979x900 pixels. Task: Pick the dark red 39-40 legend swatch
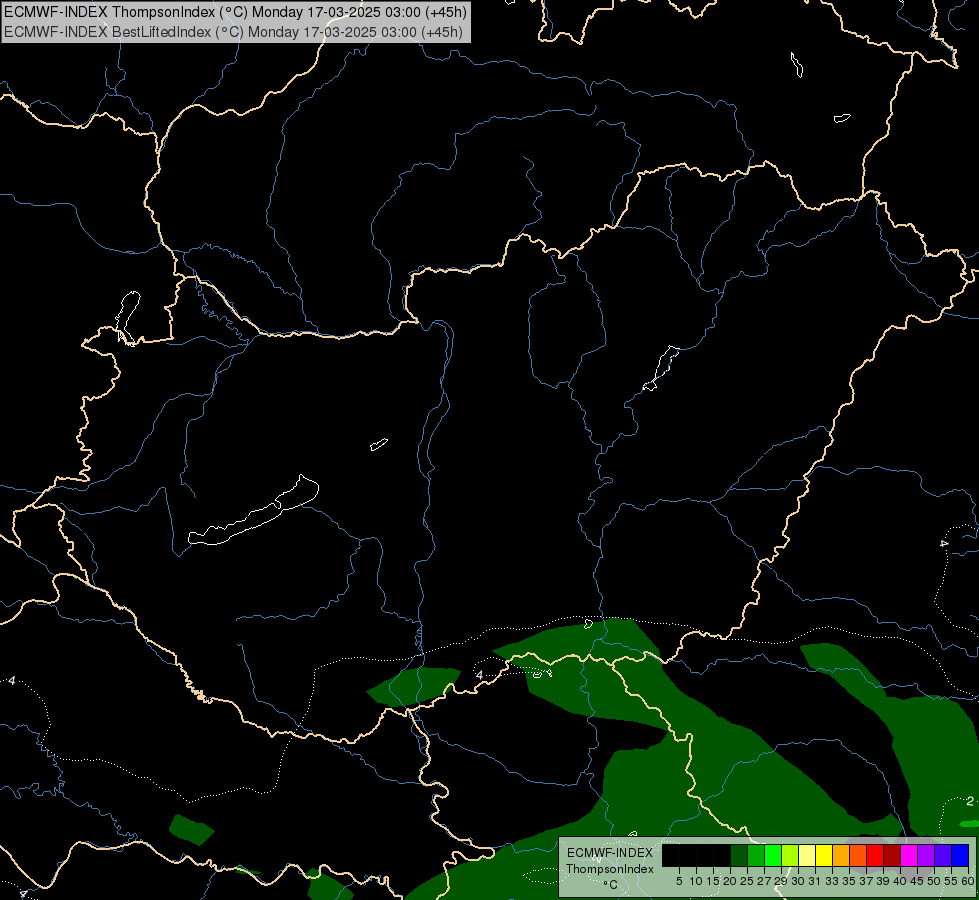click(892, 855)
